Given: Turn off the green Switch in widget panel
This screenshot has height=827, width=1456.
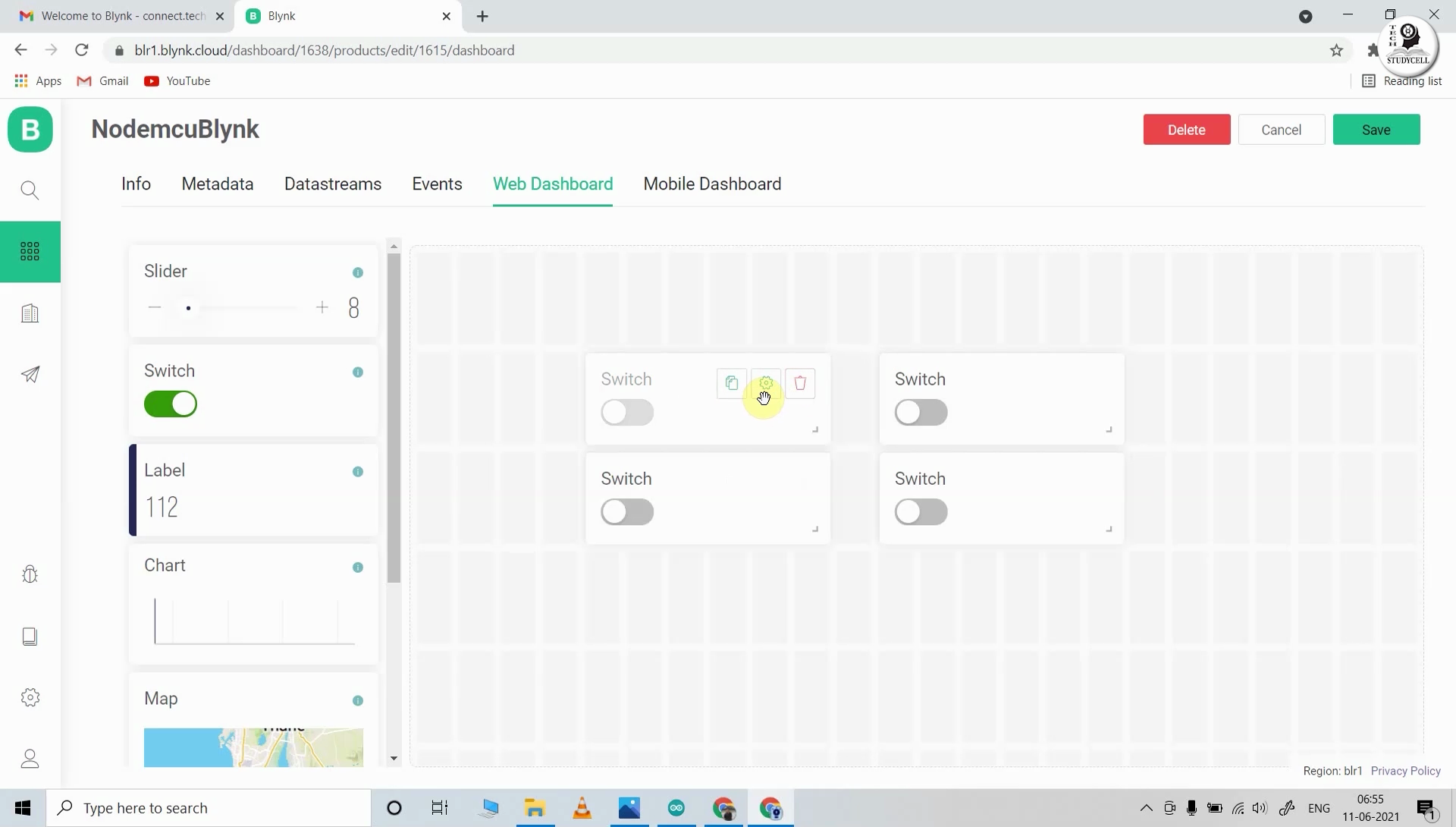Looking at the screenshot, I should pos(170,404).
